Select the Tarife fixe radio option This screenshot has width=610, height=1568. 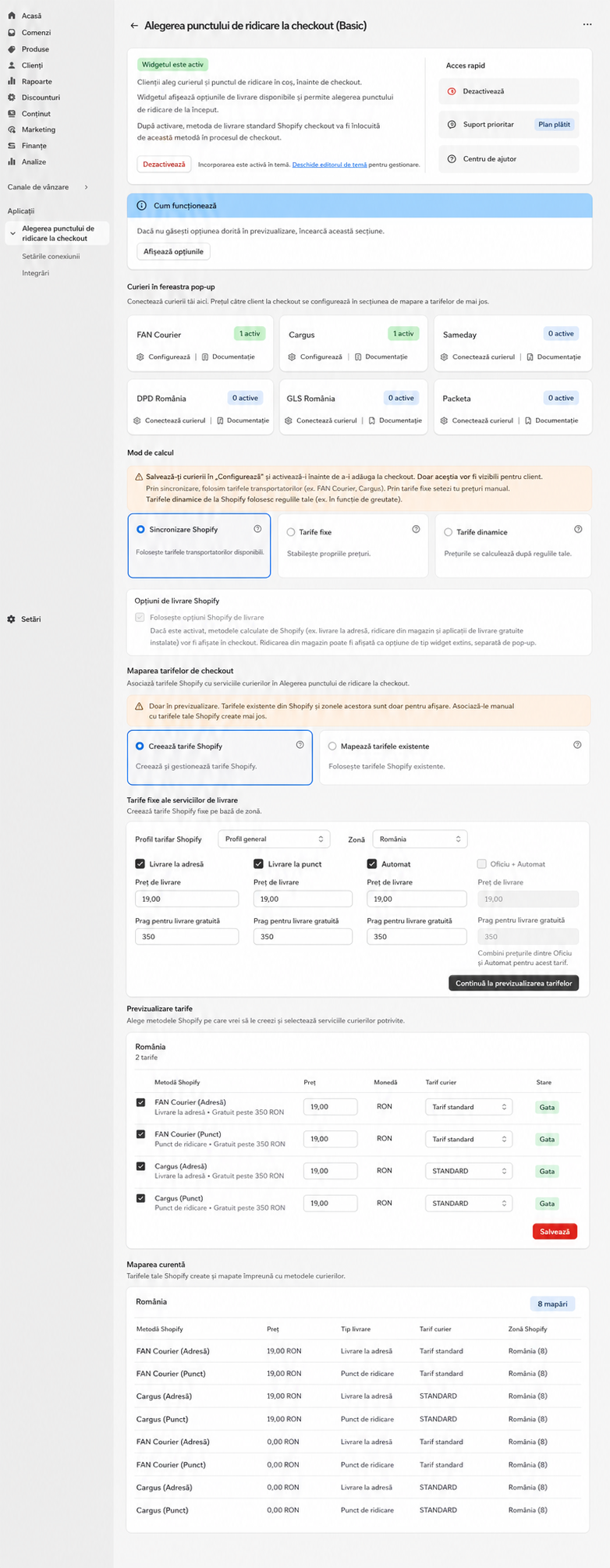click(x=291, y=532)
